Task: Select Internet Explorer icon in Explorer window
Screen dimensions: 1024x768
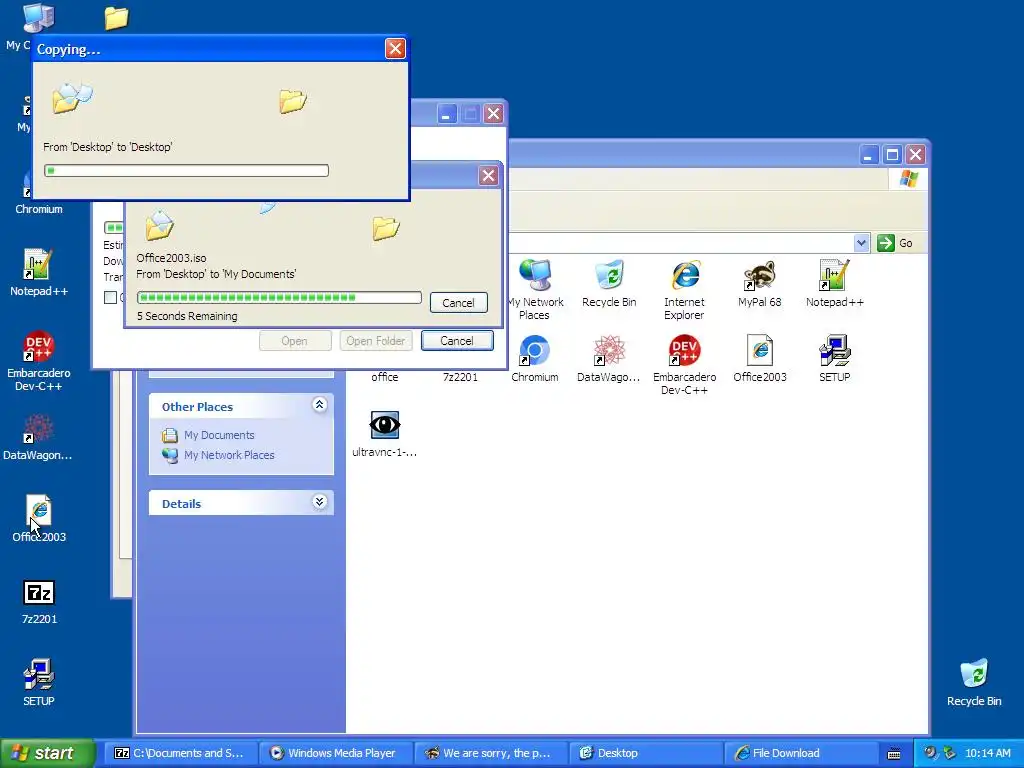Action: (x=684, y=289)
